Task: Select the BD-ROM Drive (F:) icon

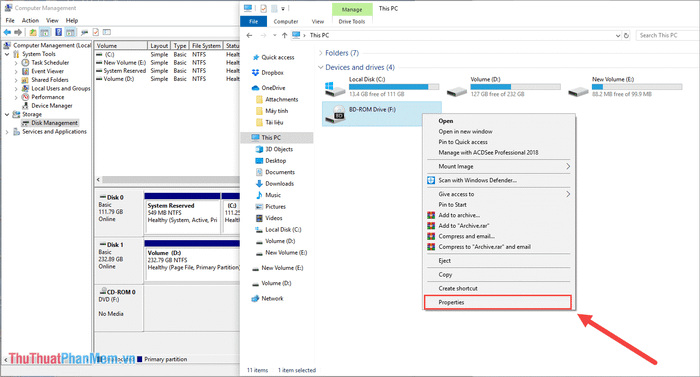Action: (335, 114)
